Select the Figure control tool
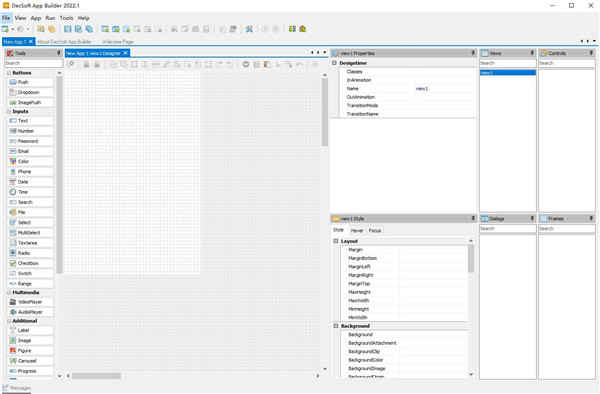600x394 pixels. (x=31, y=350)
